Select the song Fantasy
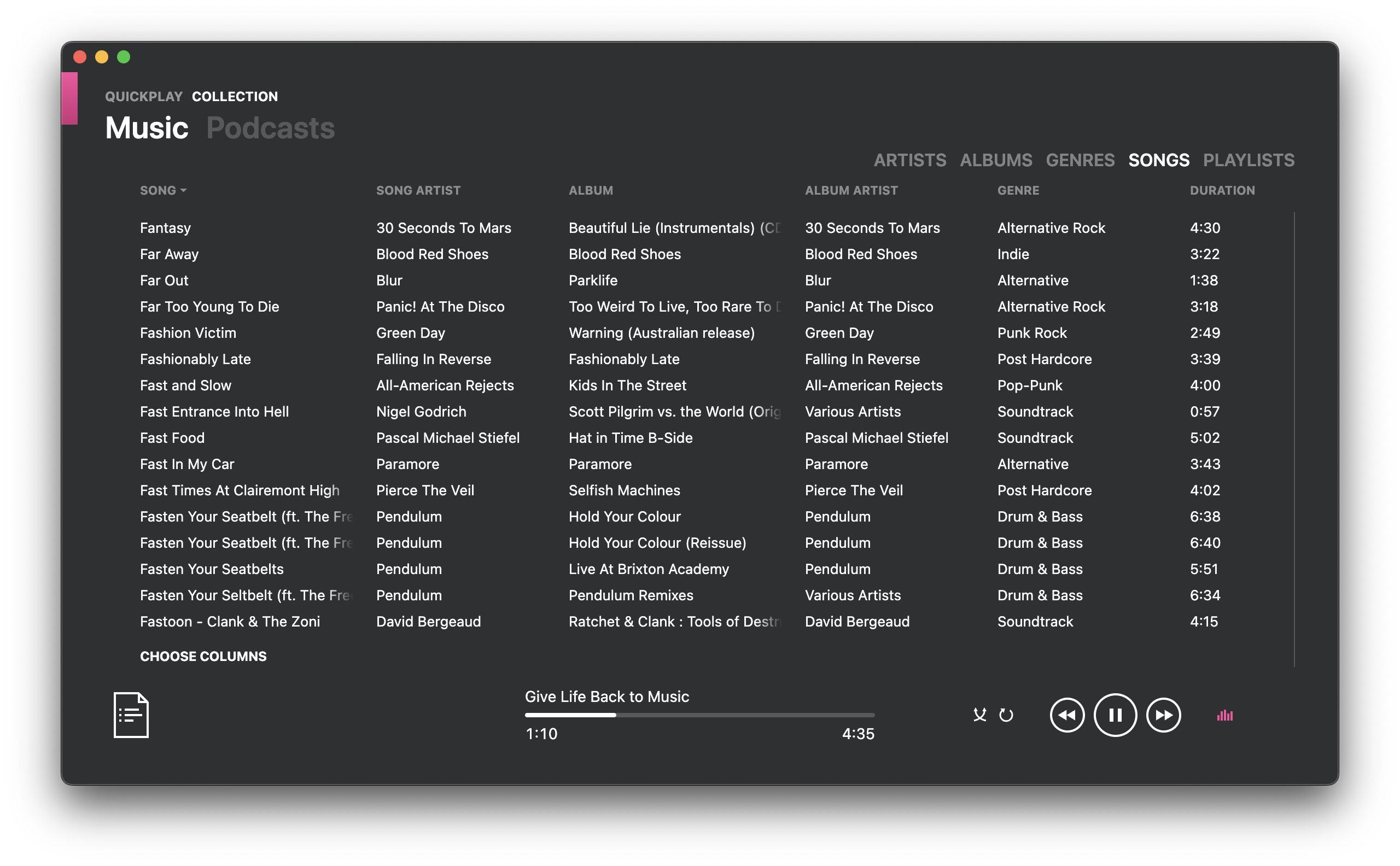 click(x=165, y=228)
